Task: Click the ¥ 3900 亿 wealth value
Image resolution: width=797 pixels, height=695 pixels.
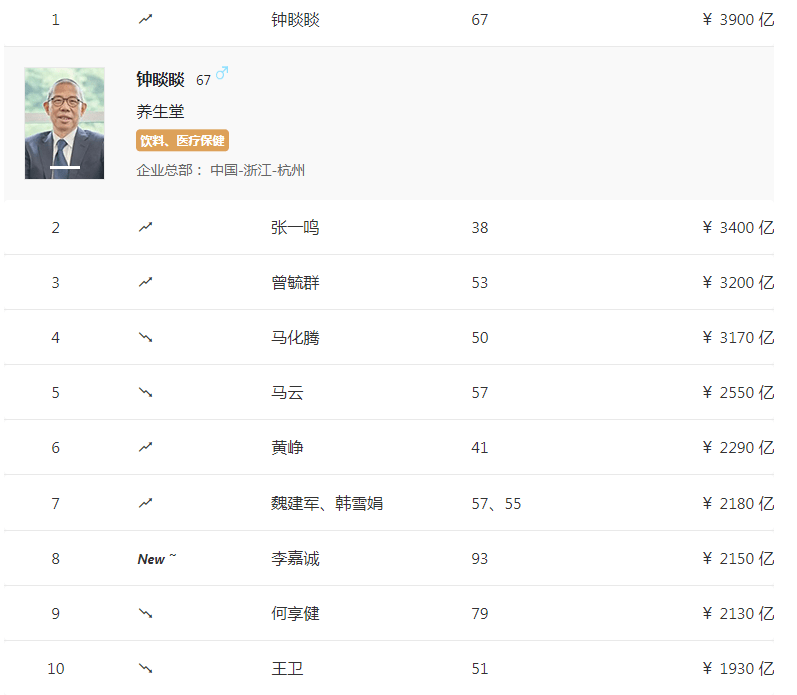Action: tap(738, 20)
